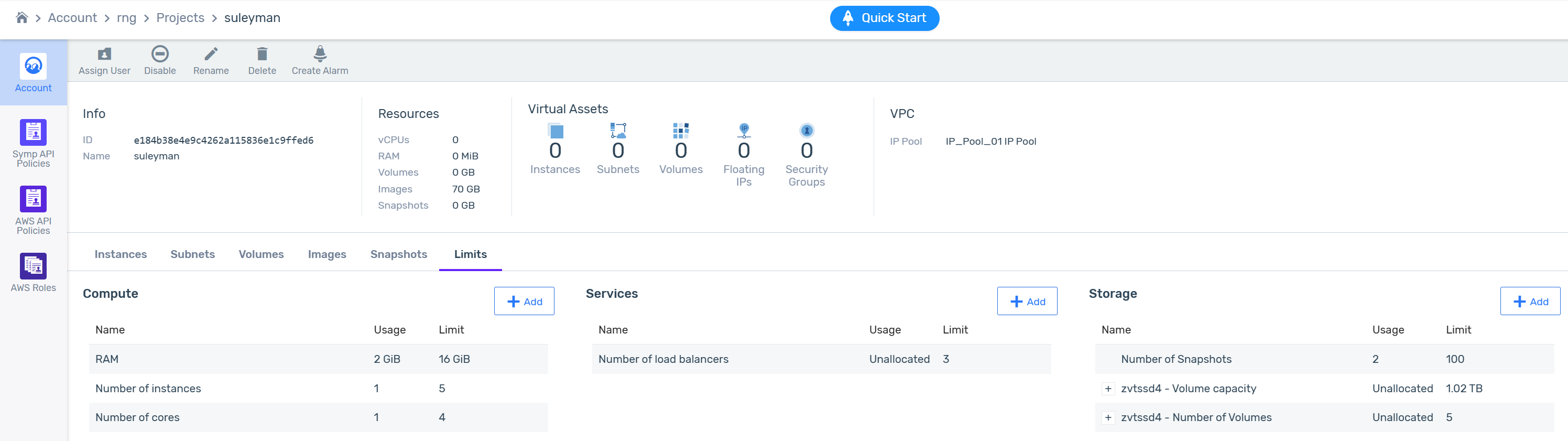
Task: Add a Compute limit
Action: [524, 301]
